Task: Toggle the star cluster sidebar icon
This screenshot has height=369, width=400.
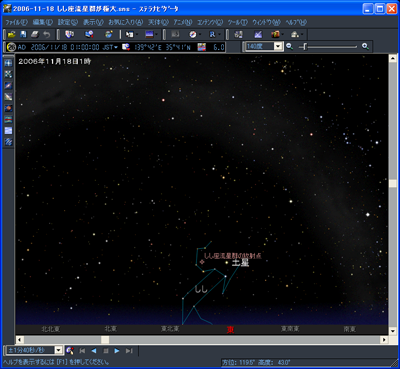Action: (8, 74)
